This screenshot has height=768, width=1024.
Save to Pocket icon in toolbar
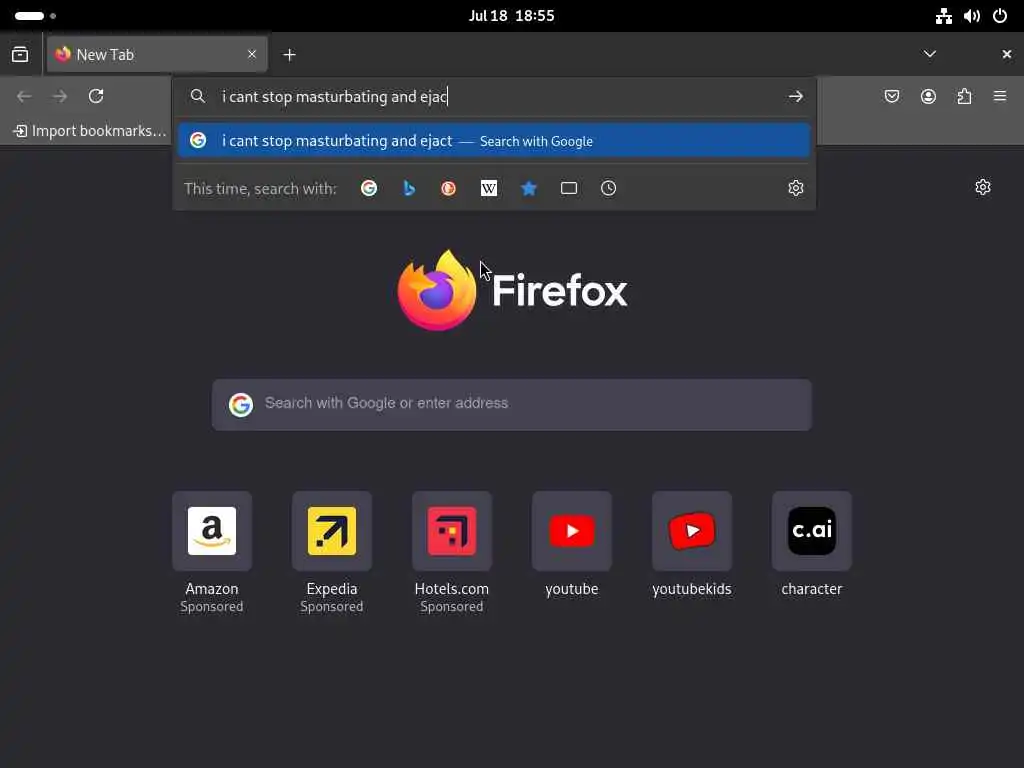pos(892,97)
